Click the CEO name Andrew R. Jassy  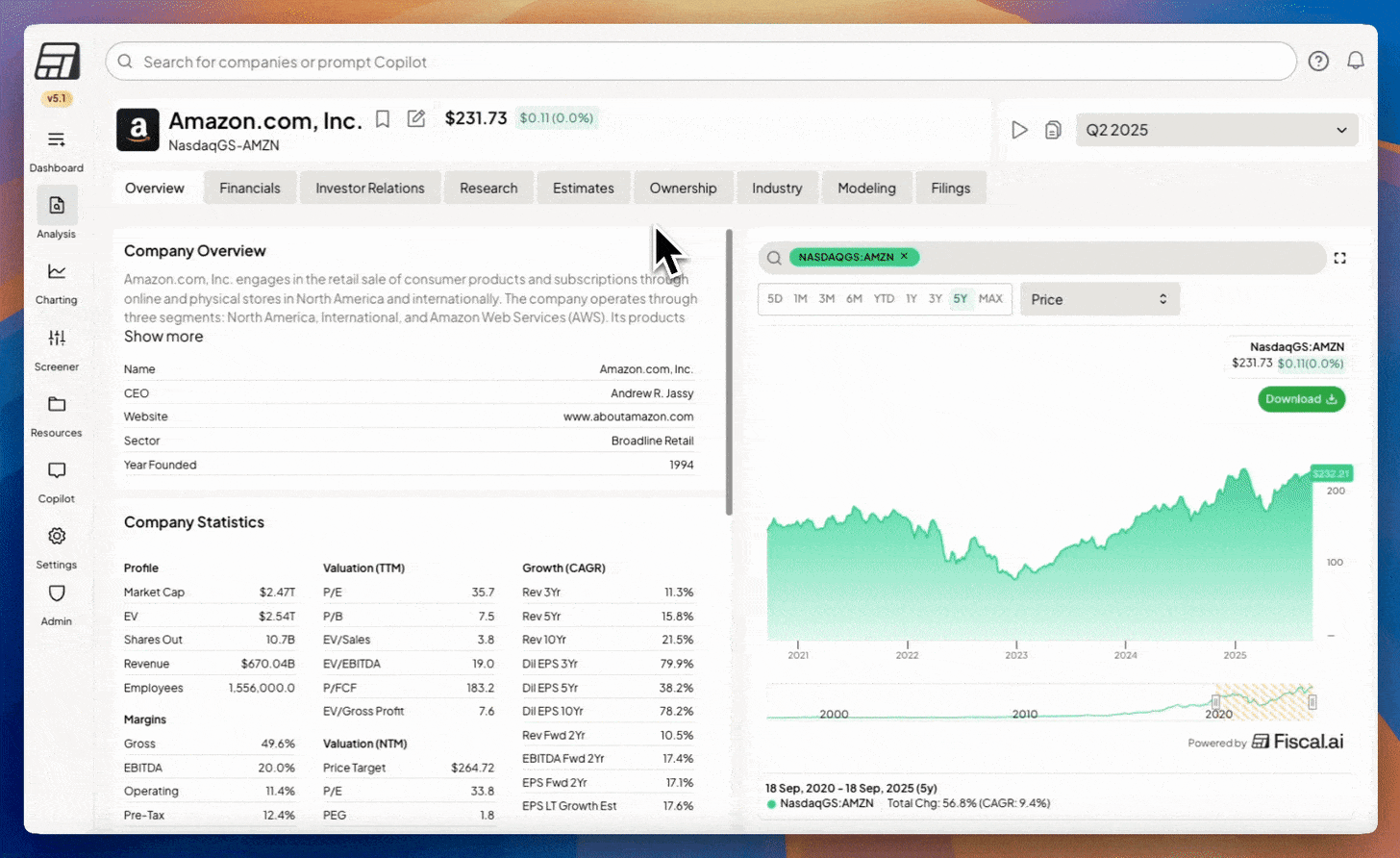(x=652, y=393)
